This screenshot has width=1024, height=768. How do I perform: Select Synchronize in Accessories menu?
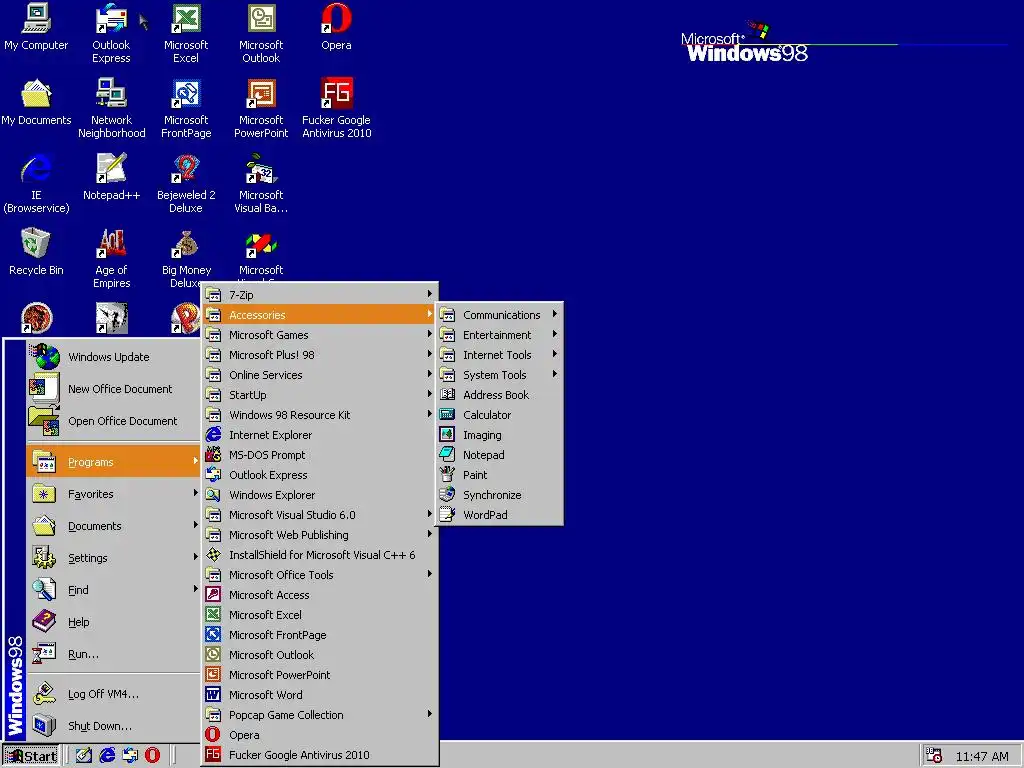click(500, 494)
